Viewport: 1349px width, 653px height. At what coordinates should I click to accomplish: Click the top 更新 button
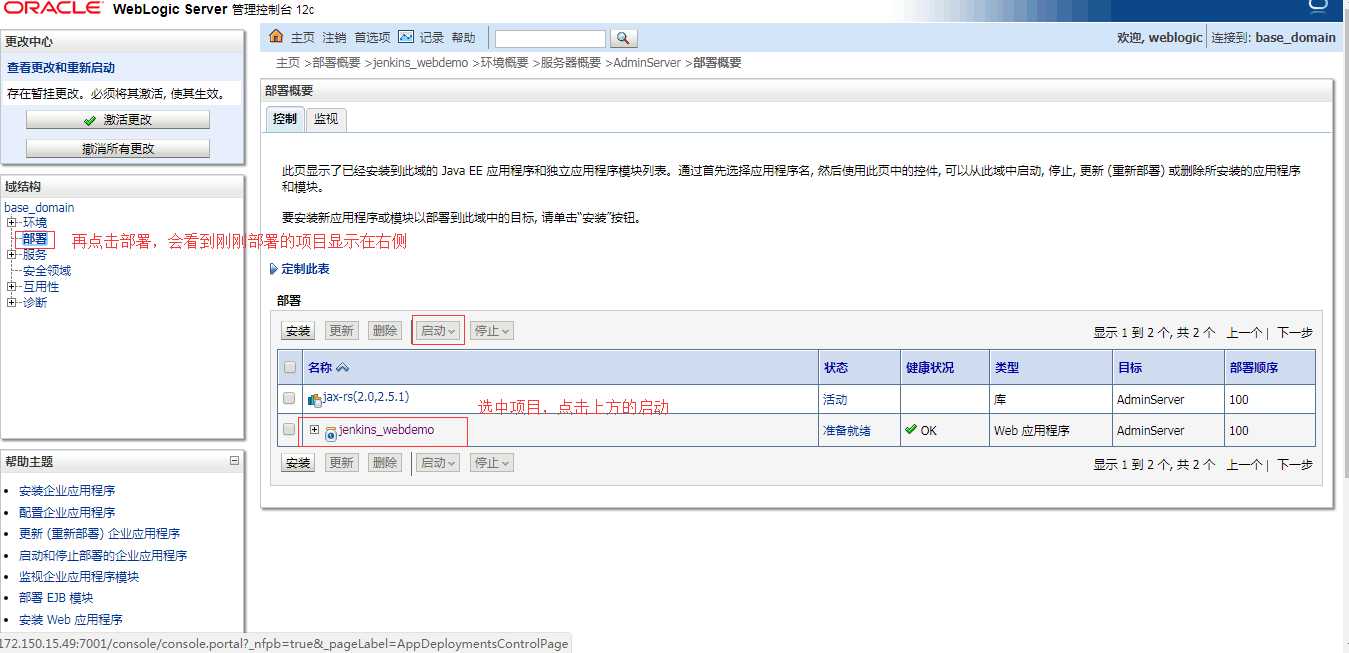pyautogui.click(x=341, y=330)
